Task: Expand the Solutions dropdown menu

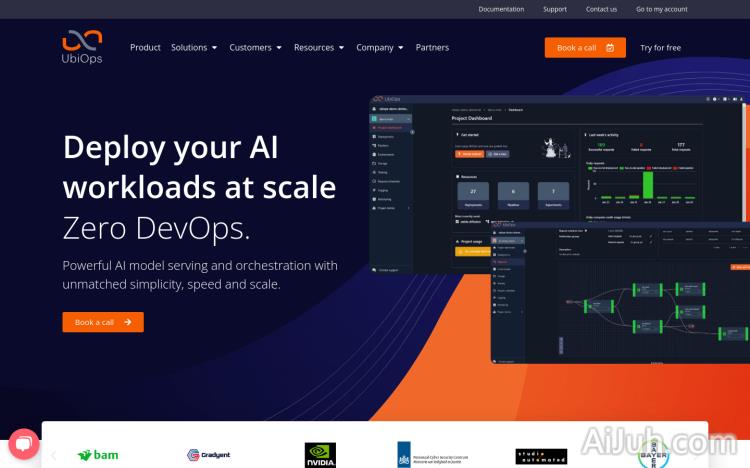Action: (194, 47)
